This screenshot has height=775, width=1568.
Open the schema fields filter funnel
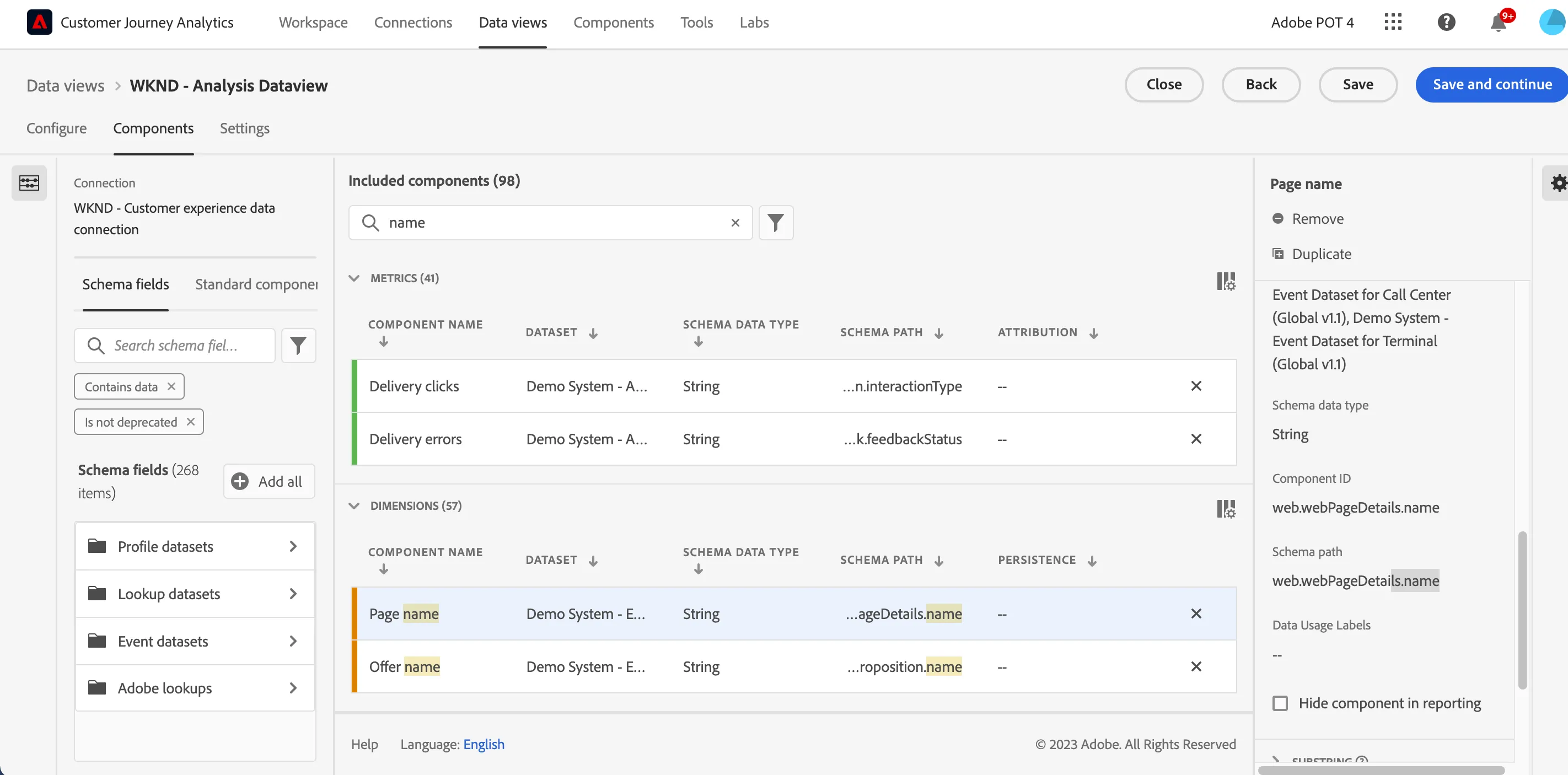(298, 346)
